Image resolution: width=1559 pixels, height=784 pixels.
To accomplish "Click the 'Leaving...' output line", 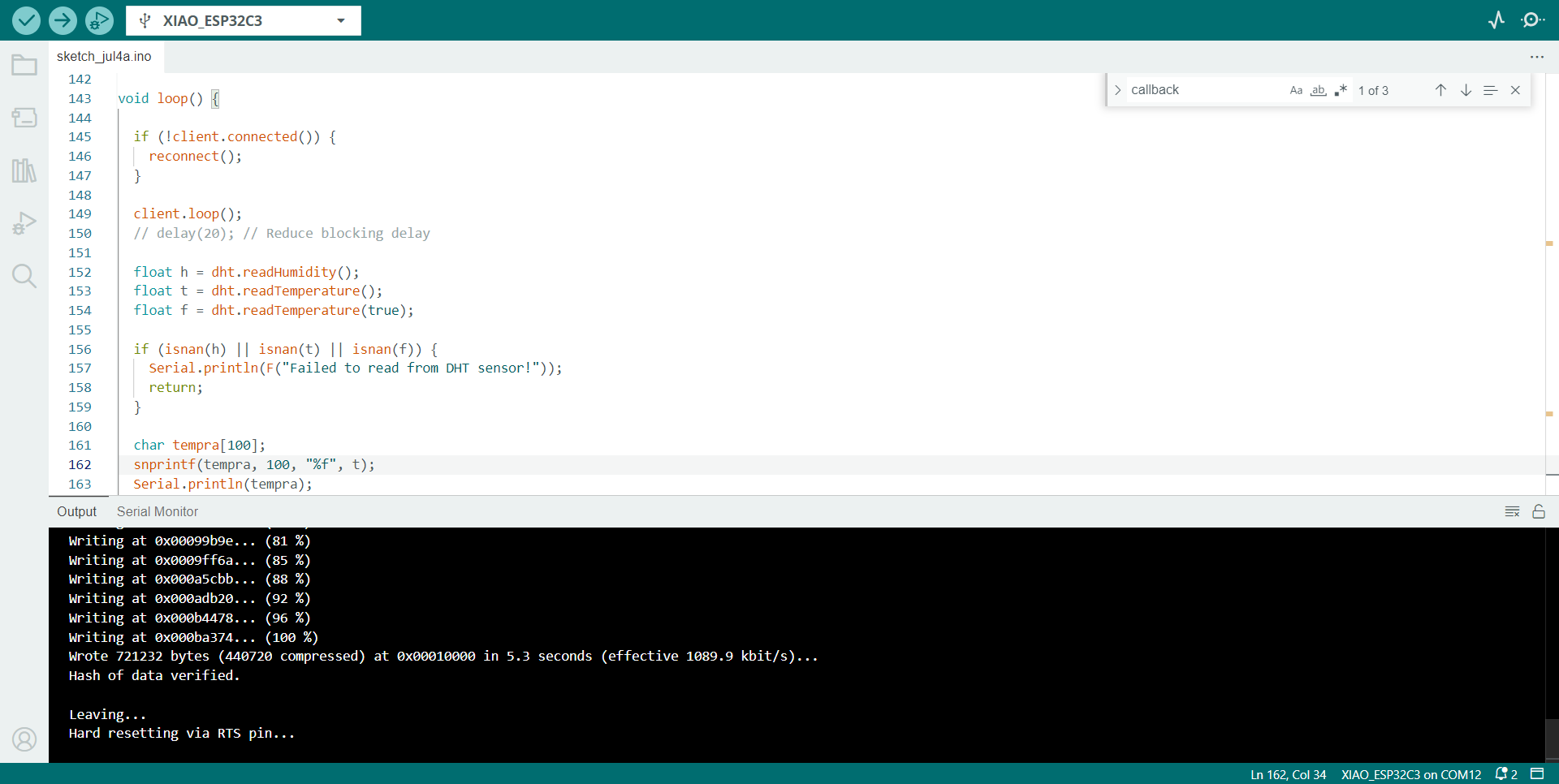I will pyautogui.click(x=107, y=714).
